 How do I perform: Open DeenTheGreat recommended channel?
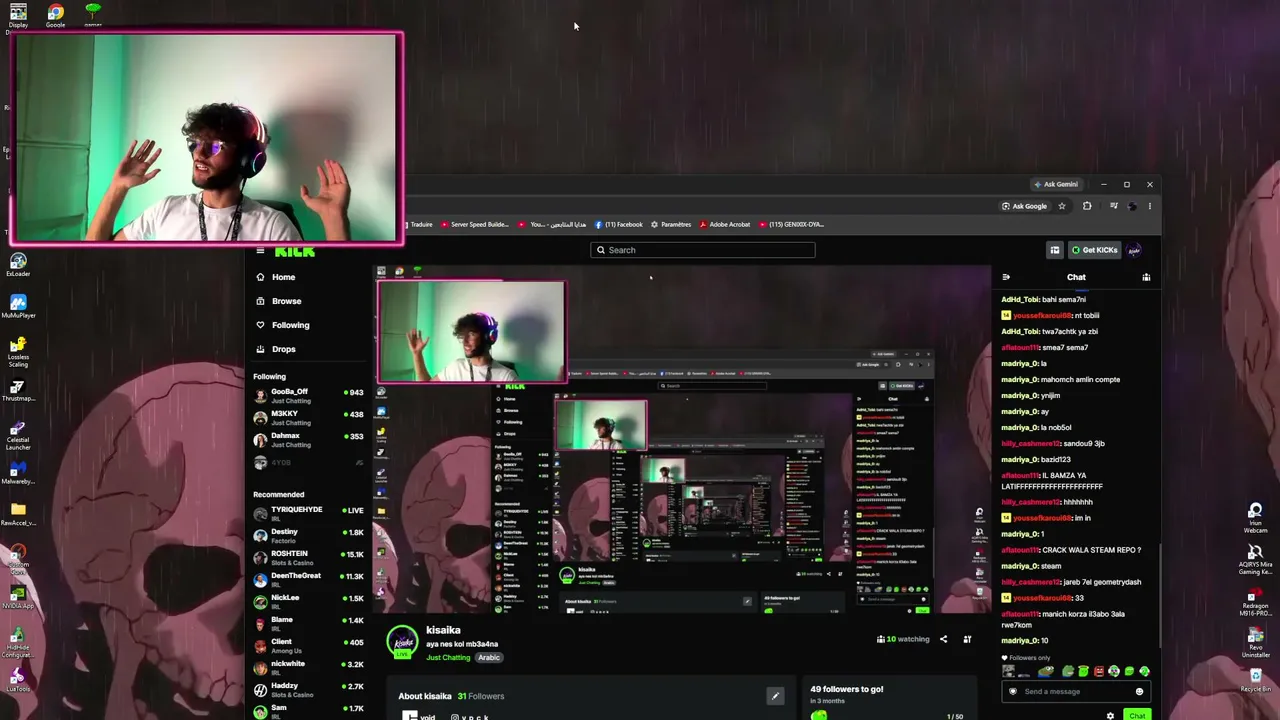(308, 579)
